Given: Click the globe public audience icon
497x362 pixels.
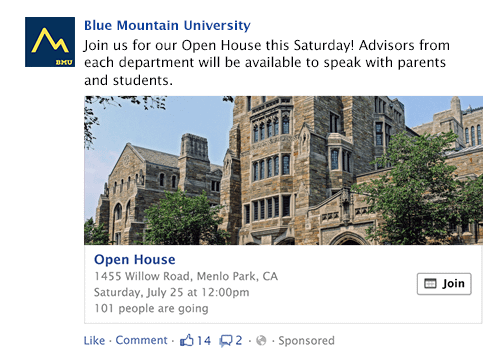Looking at the screenshot, I should (261, 341).
